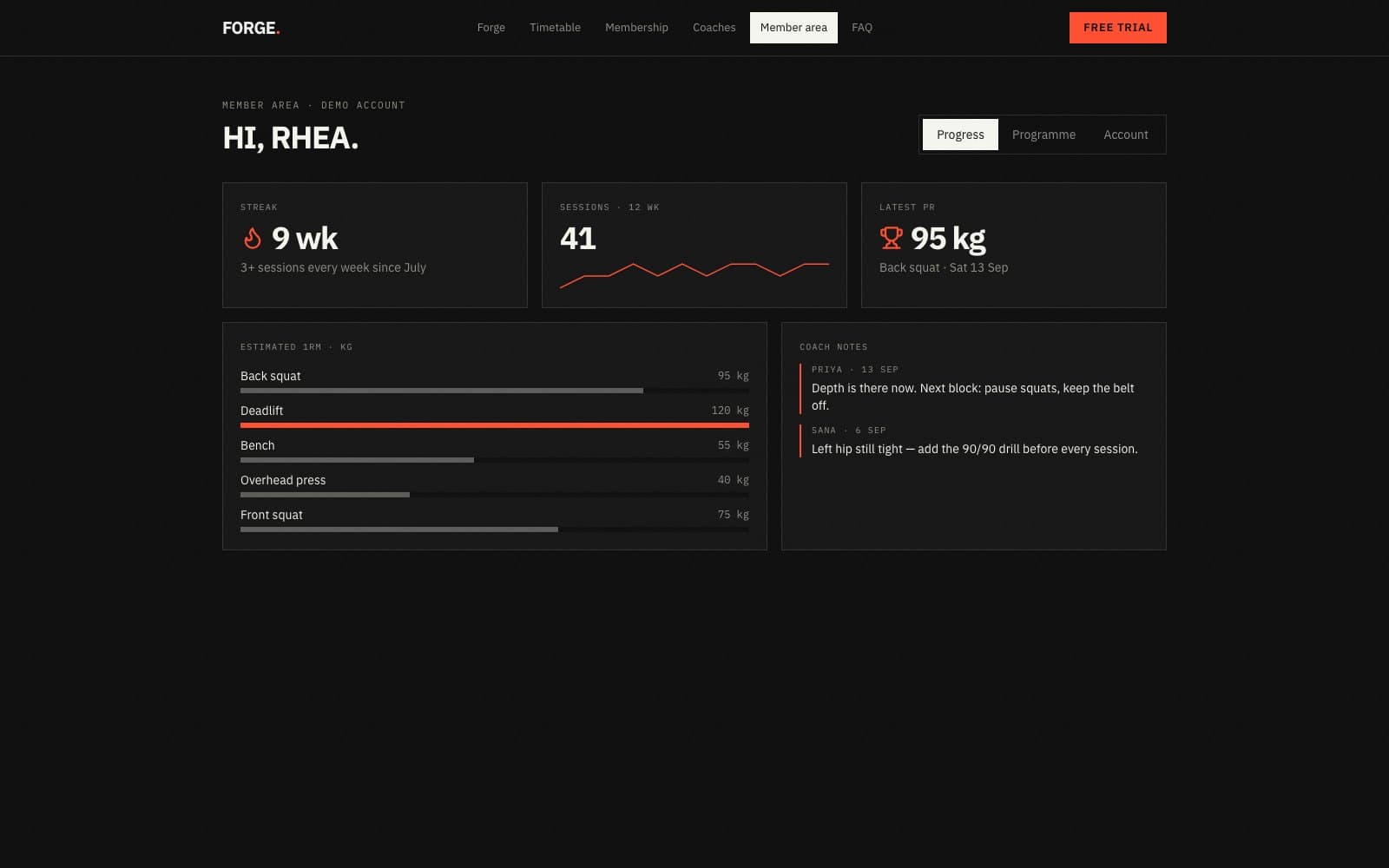This screenshot has height=868, width=1389.
Task: Click the "LATEST PR" card label
Action: [x=907, y=207]
